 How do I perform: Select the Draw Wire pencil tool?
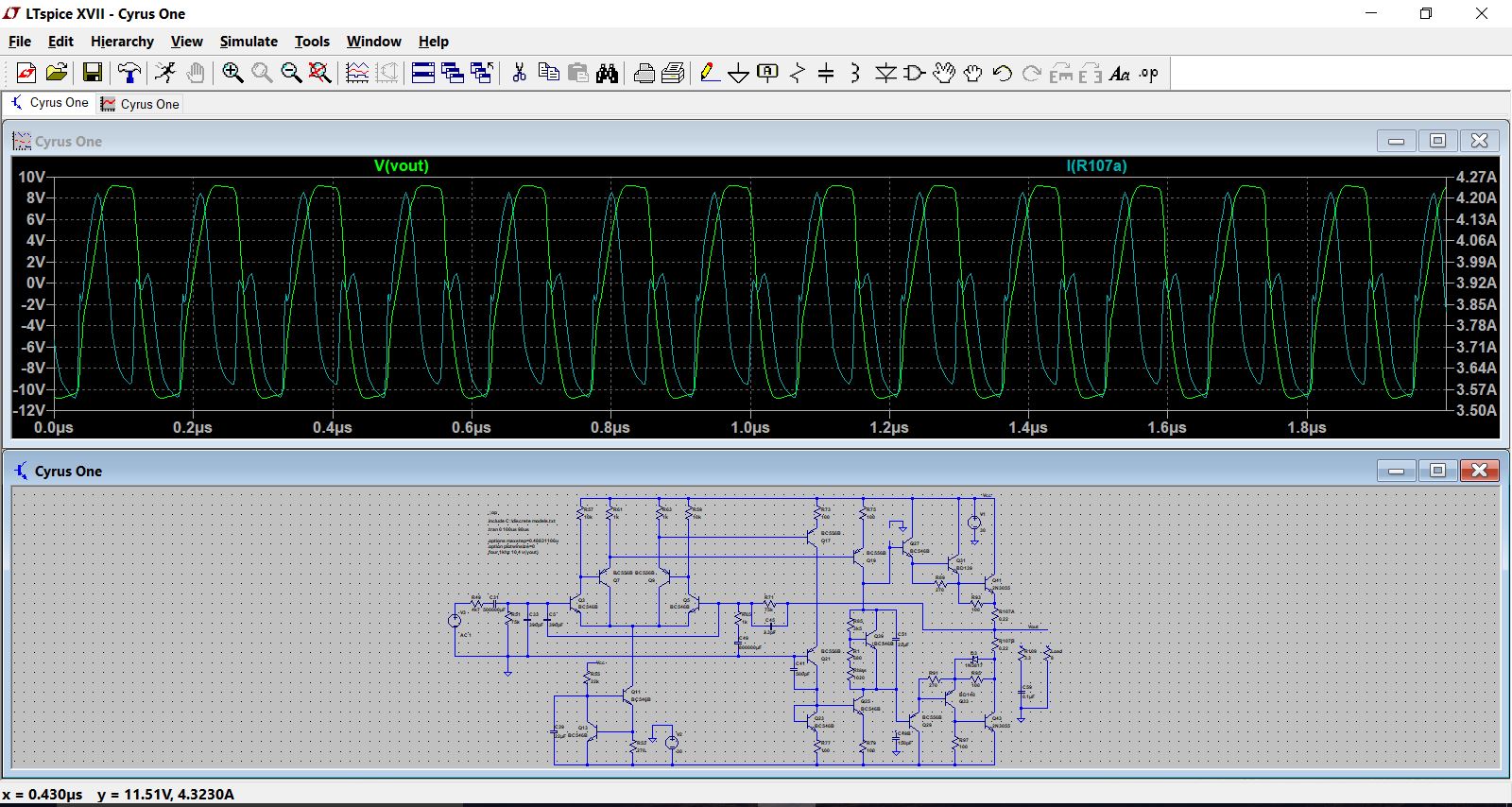coord(710,73)
